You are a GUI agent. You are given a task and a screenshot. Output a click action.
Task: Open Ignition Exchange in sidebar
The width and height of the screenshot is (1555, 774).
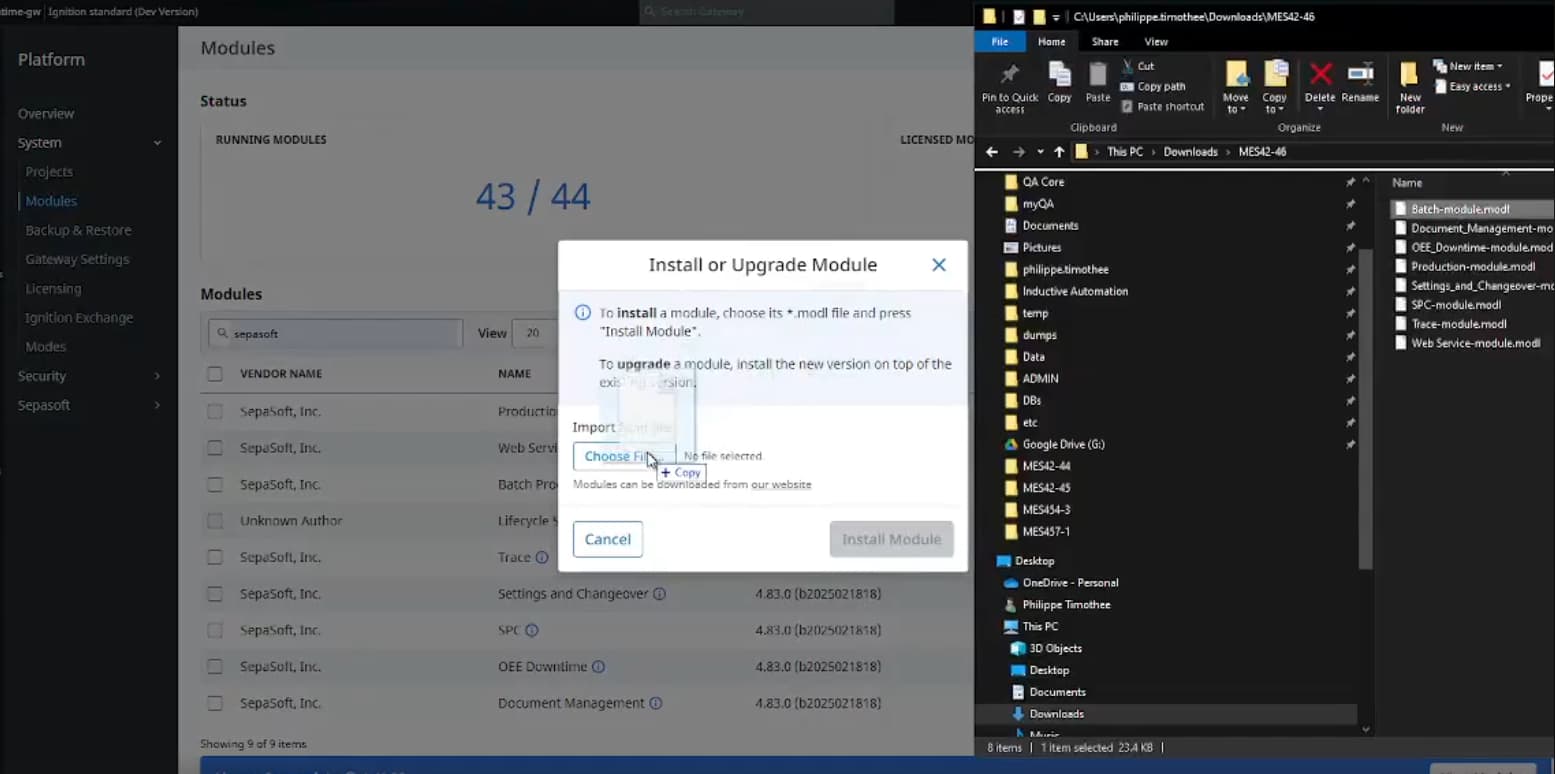click(x=79, y=317)
